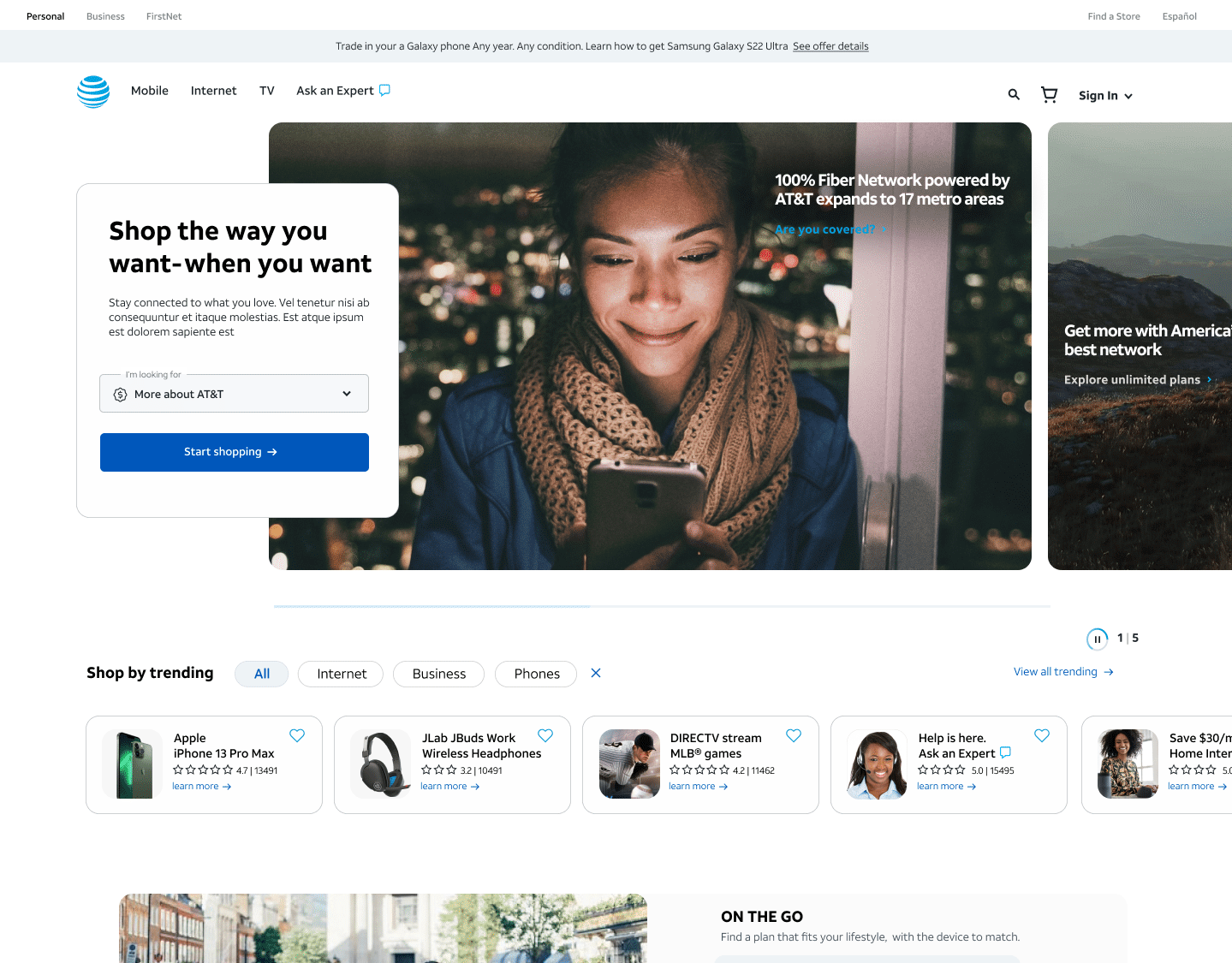Open the Internet menu in main navigation

pyautogui.click(x=213, y=91)
